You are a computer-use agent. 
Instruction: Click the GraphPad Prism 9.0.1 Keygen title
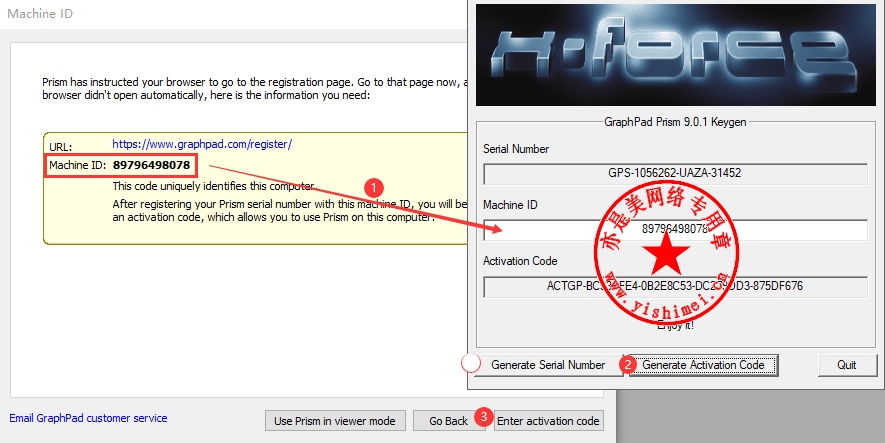click(675, 121)
